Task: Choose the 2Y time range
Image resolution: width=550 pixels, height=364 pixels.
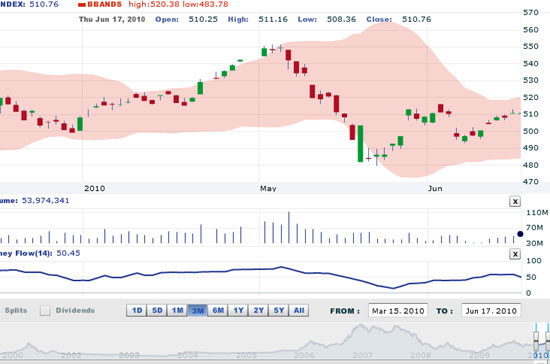Action: pyautogui.click(x=259, y=310)
